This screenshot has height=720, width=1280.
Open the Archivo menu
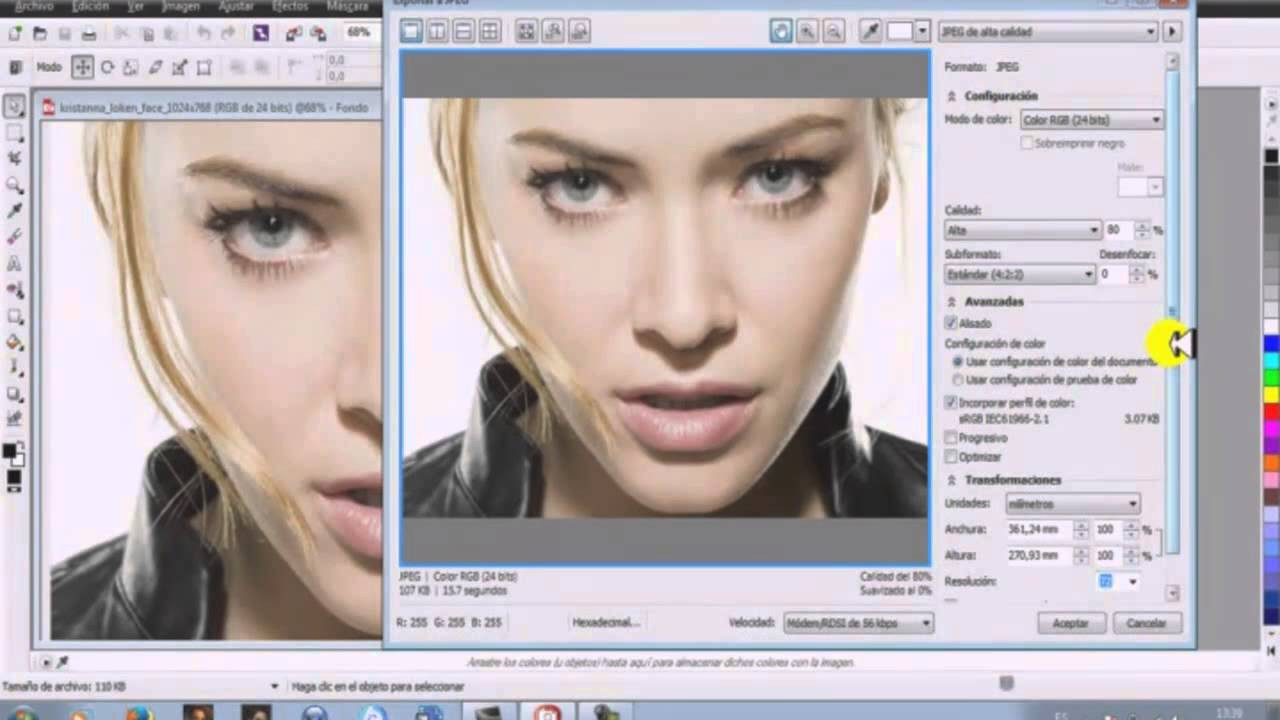34,6
